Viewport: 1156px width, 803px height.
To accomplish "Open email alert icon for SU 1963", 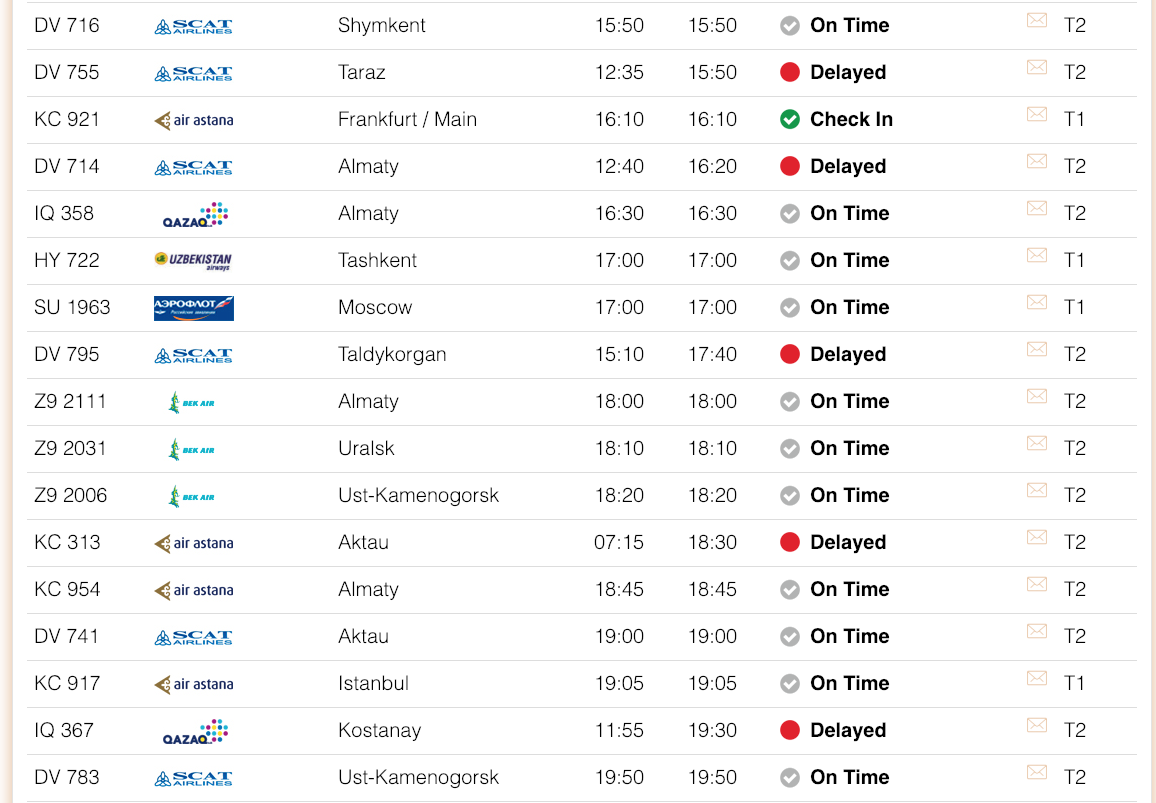I will [x=1037, y=302].
